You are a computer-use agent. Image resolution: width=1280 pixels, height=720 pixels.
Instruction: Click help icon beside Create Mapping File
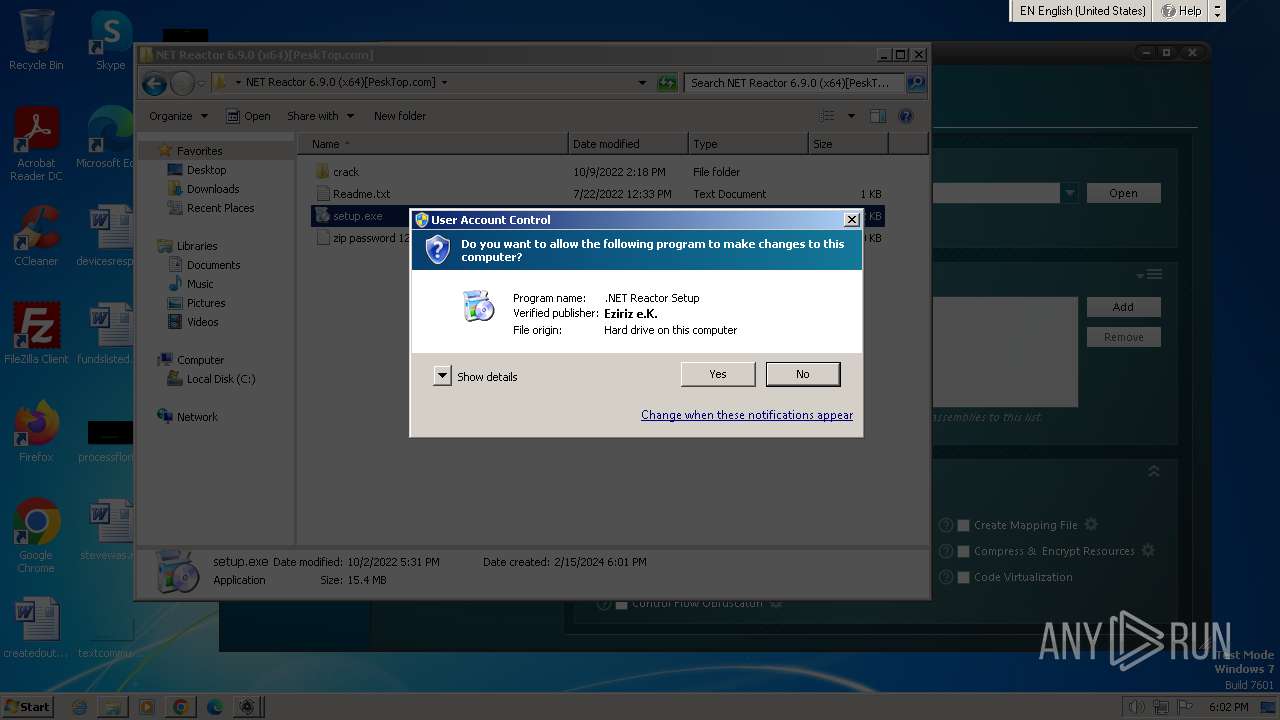click(945, 525)
